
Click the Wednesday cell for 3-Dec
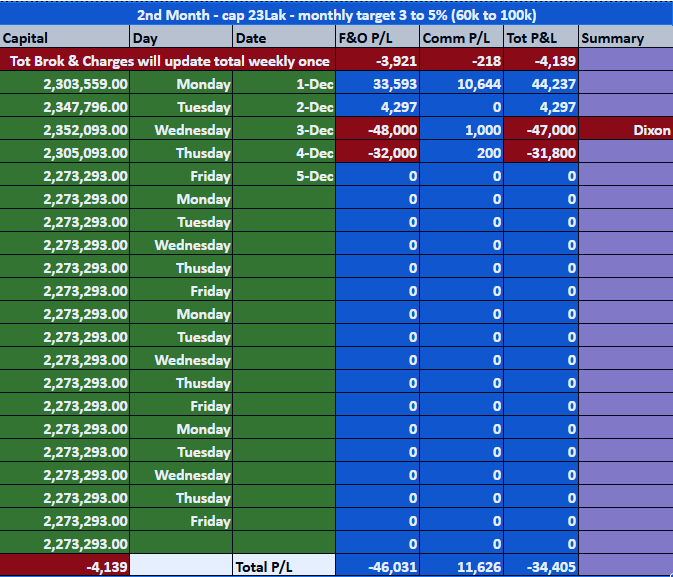click(181, 130)
